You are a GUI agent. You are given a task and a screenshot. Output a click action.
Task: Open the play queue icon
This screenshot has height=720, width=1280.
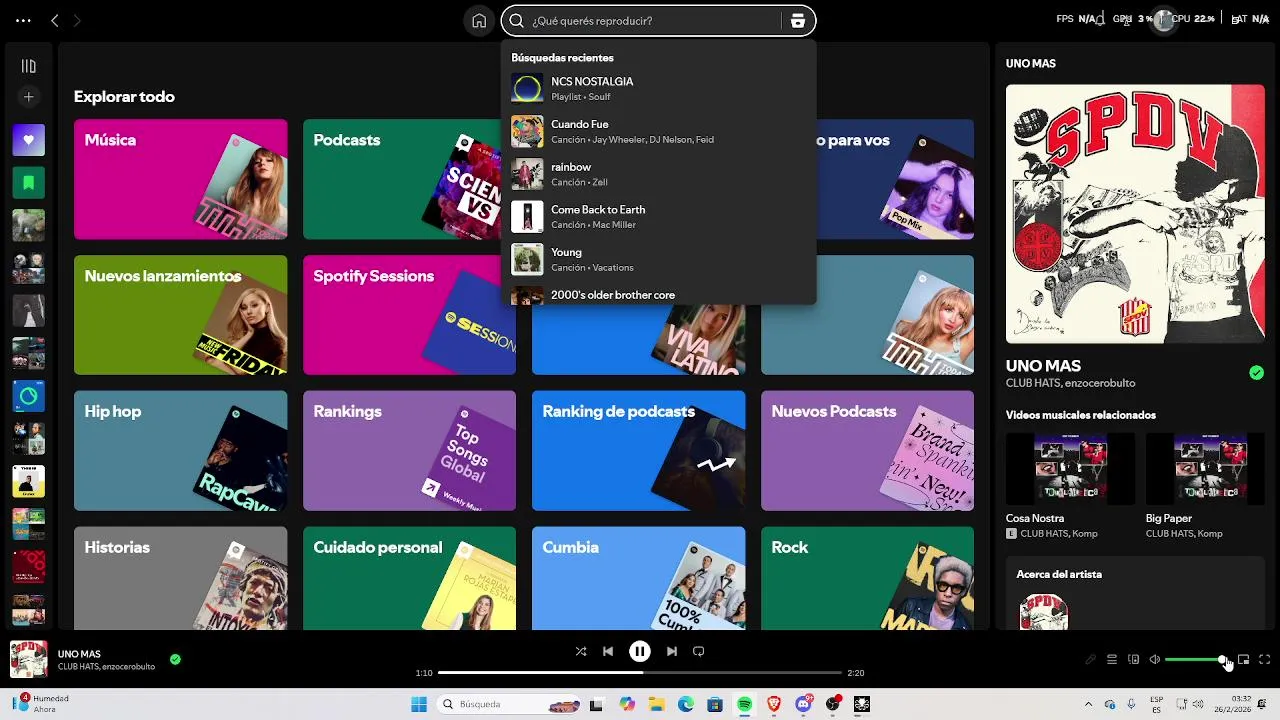point(1112,660)
